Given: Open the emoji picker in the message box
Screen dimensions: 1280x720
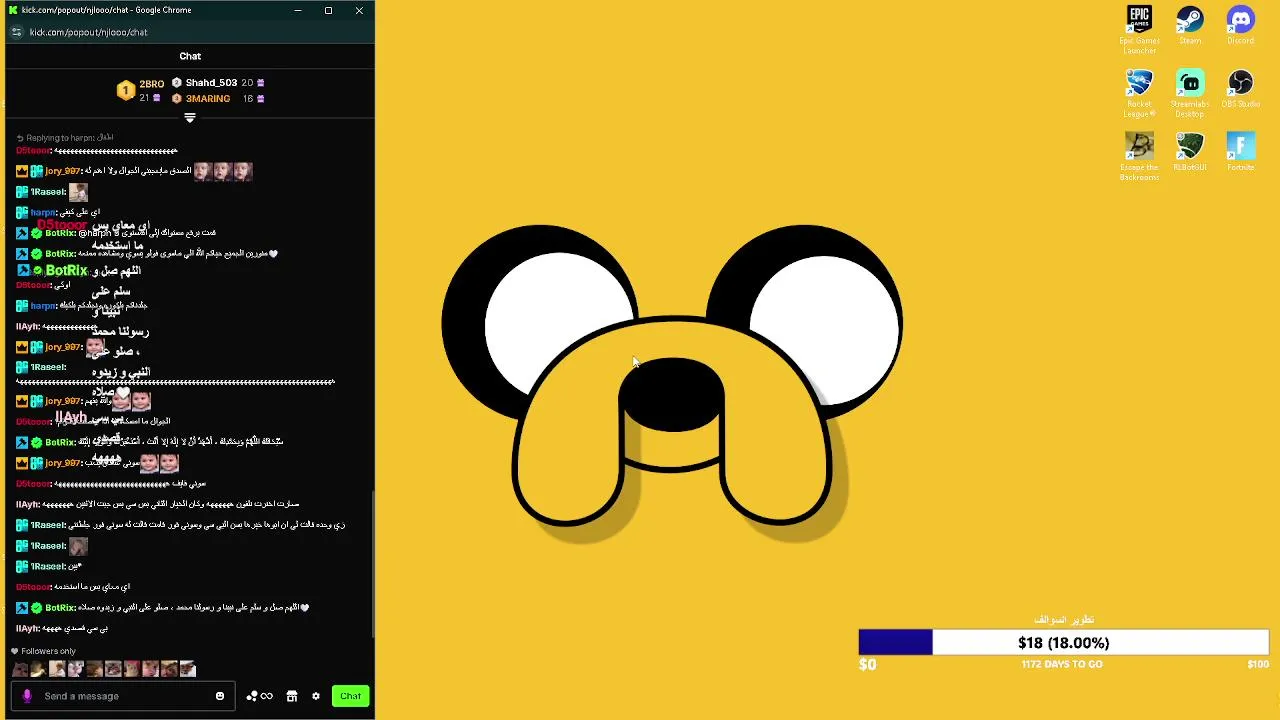Looking at the screenshot, I should [220, 696].
